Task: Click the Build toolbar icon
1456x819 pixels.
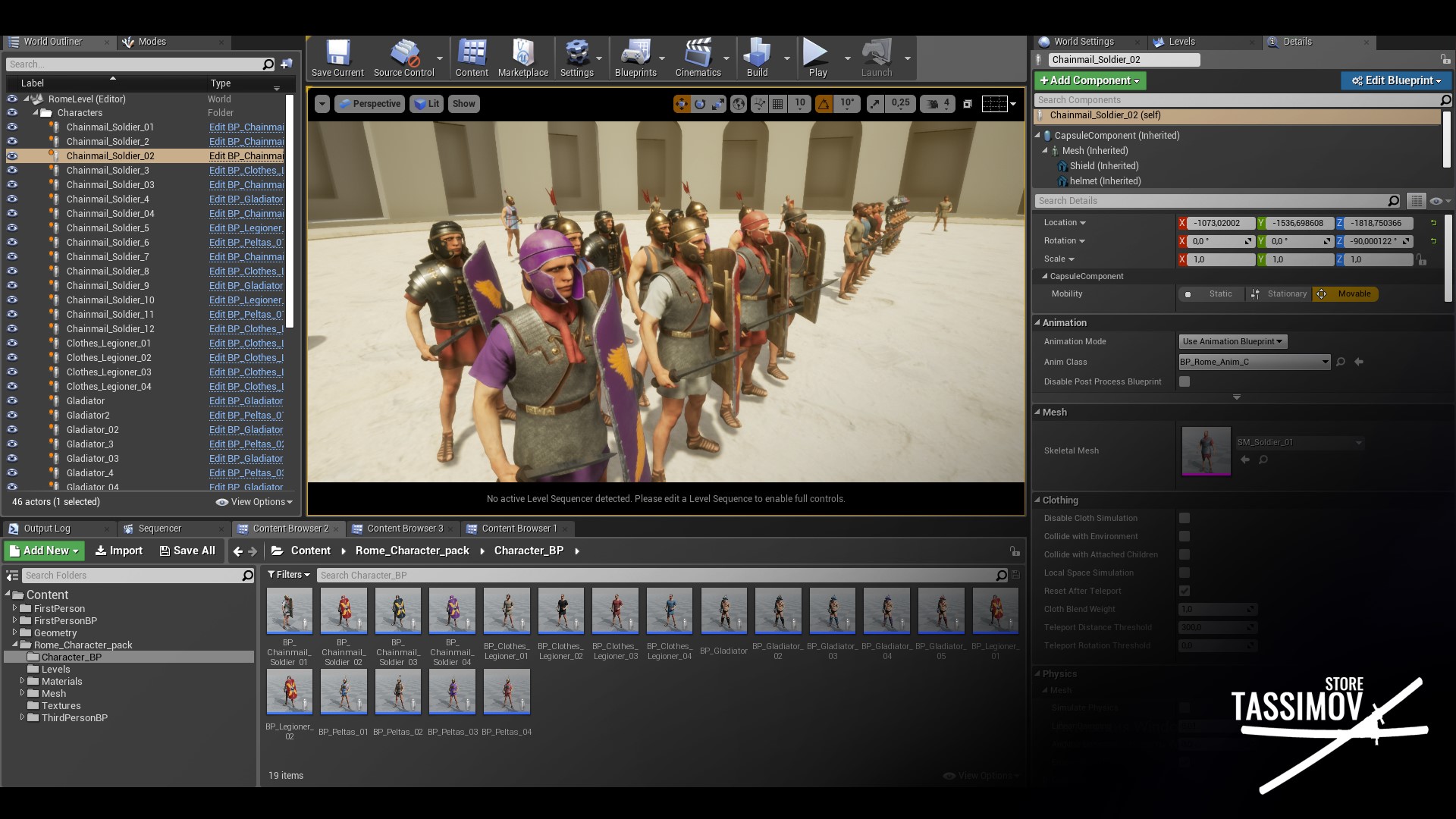Action: coord(757,58)
